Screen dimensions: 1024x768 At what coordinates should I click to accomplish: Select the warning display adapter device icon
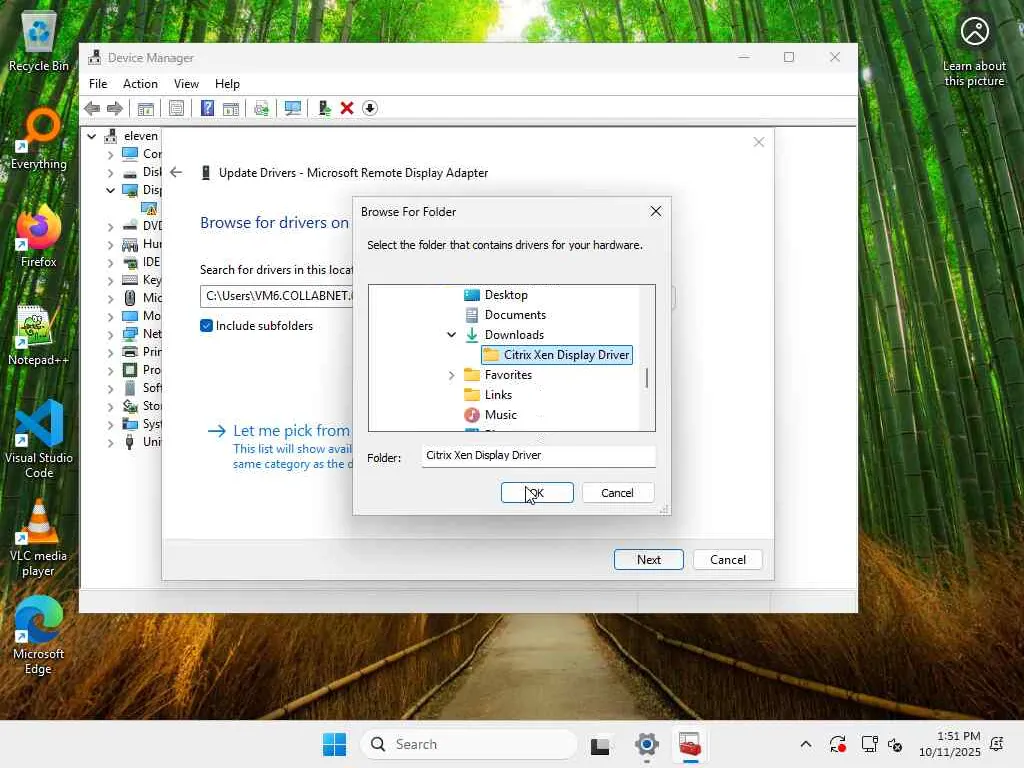pyautogui.click(x=150, y=208)
